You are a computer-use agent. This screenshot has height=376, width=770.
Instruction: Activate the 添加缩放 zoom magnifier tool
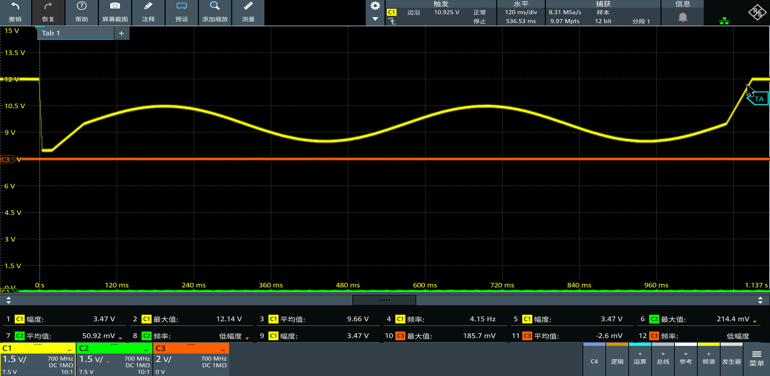click(214, 6)
